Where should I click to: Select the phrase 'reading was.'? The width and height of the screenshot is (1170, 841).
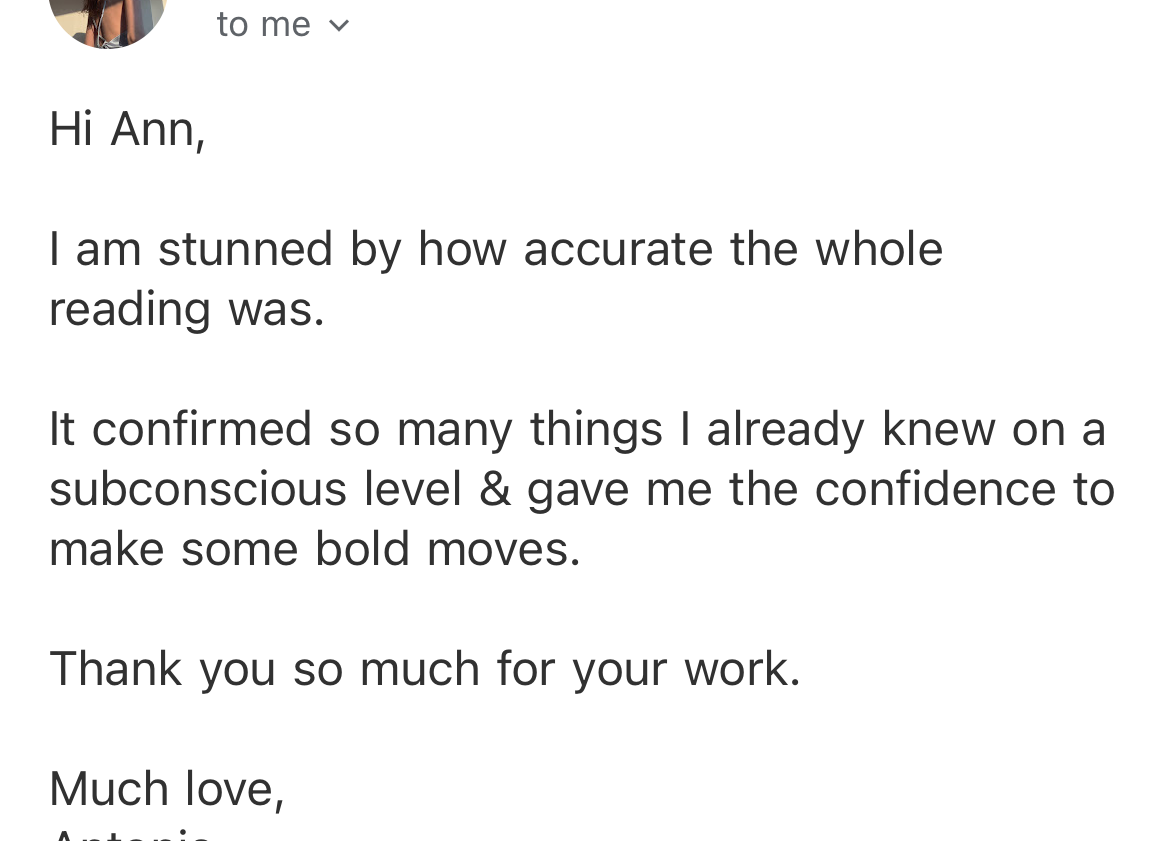point(187,308)
